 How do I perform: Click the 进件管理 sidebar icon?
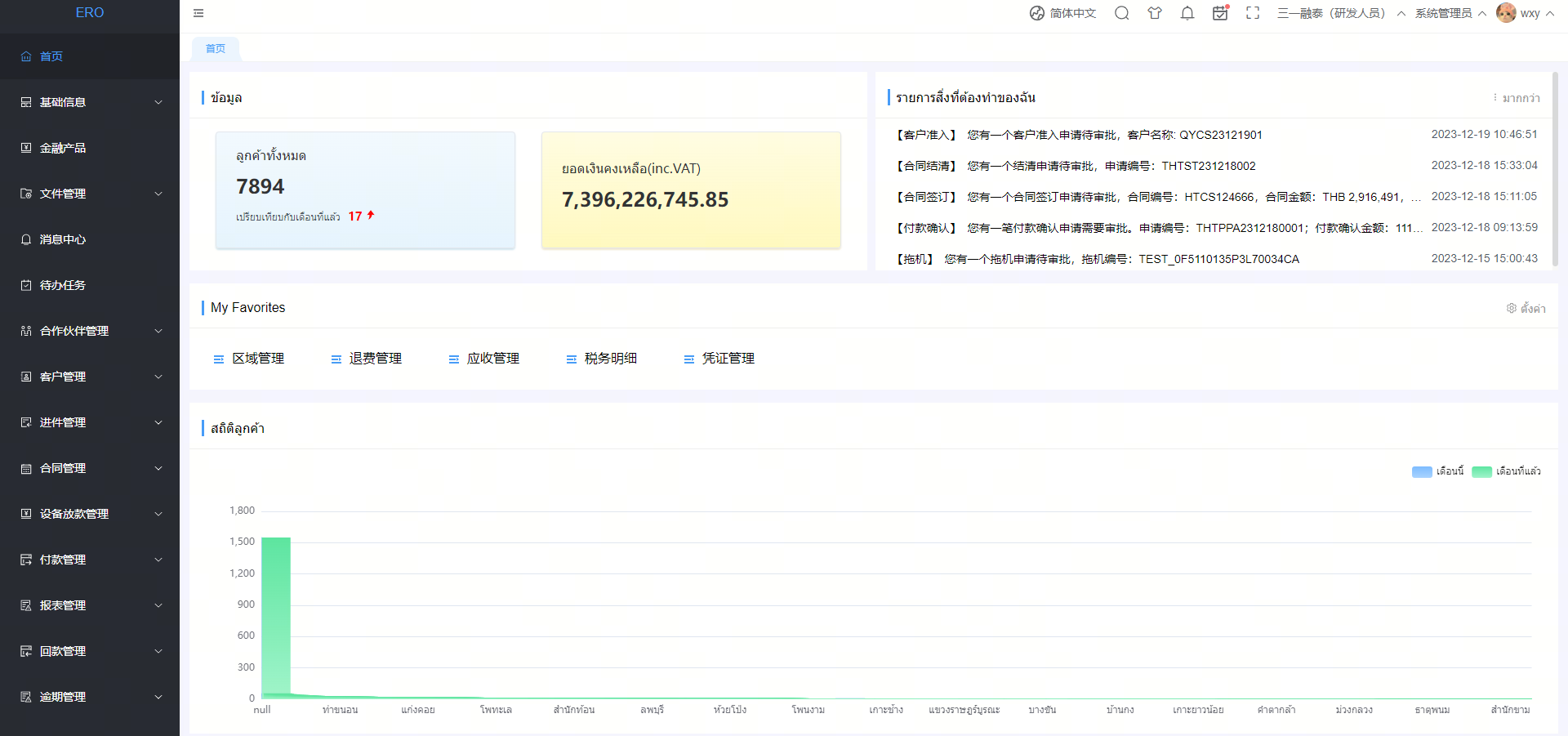click(x=26, y=422)
